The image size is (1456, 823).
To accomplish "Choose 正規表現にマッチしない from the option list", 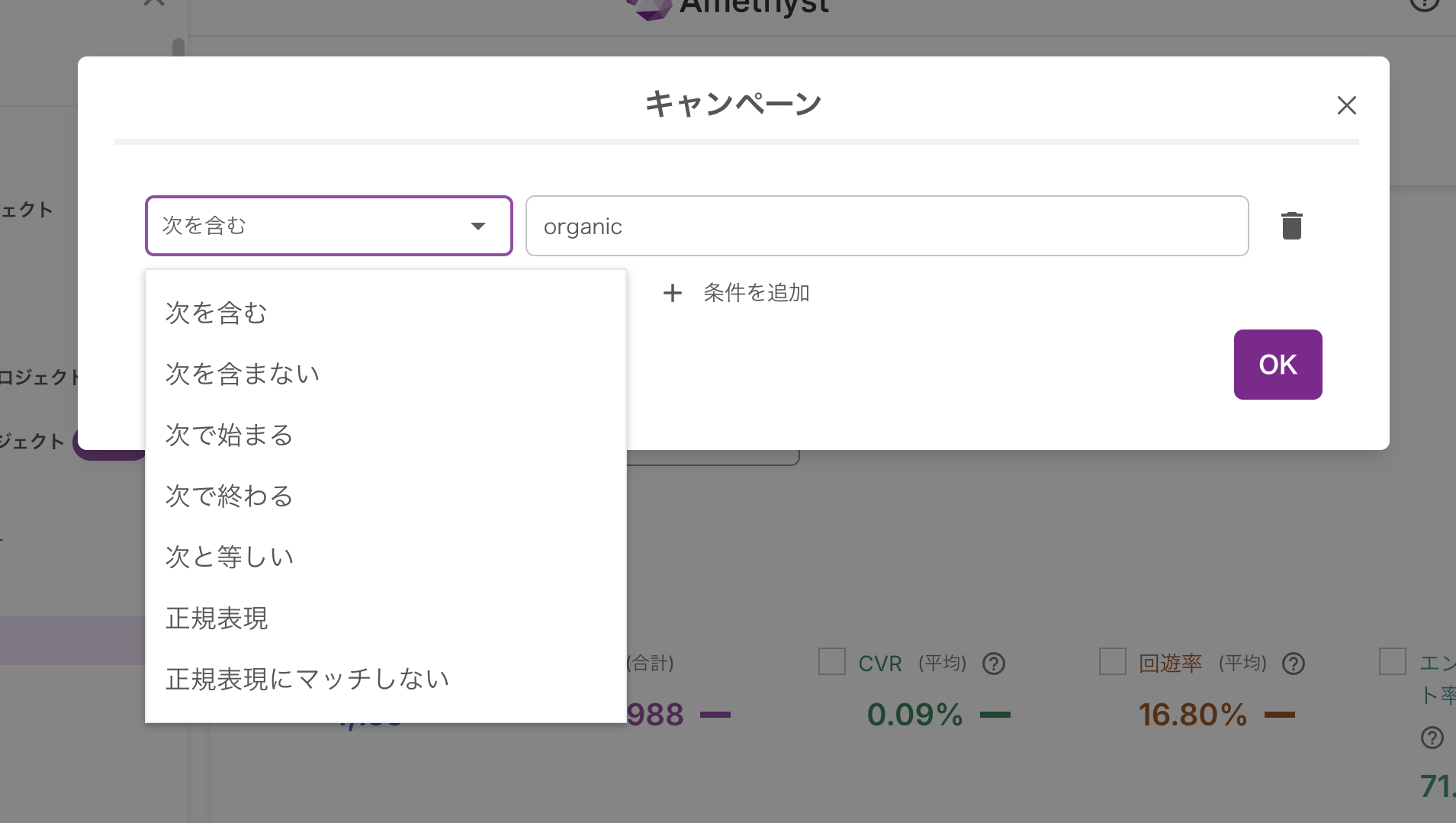I will click(x=307, y=678).
